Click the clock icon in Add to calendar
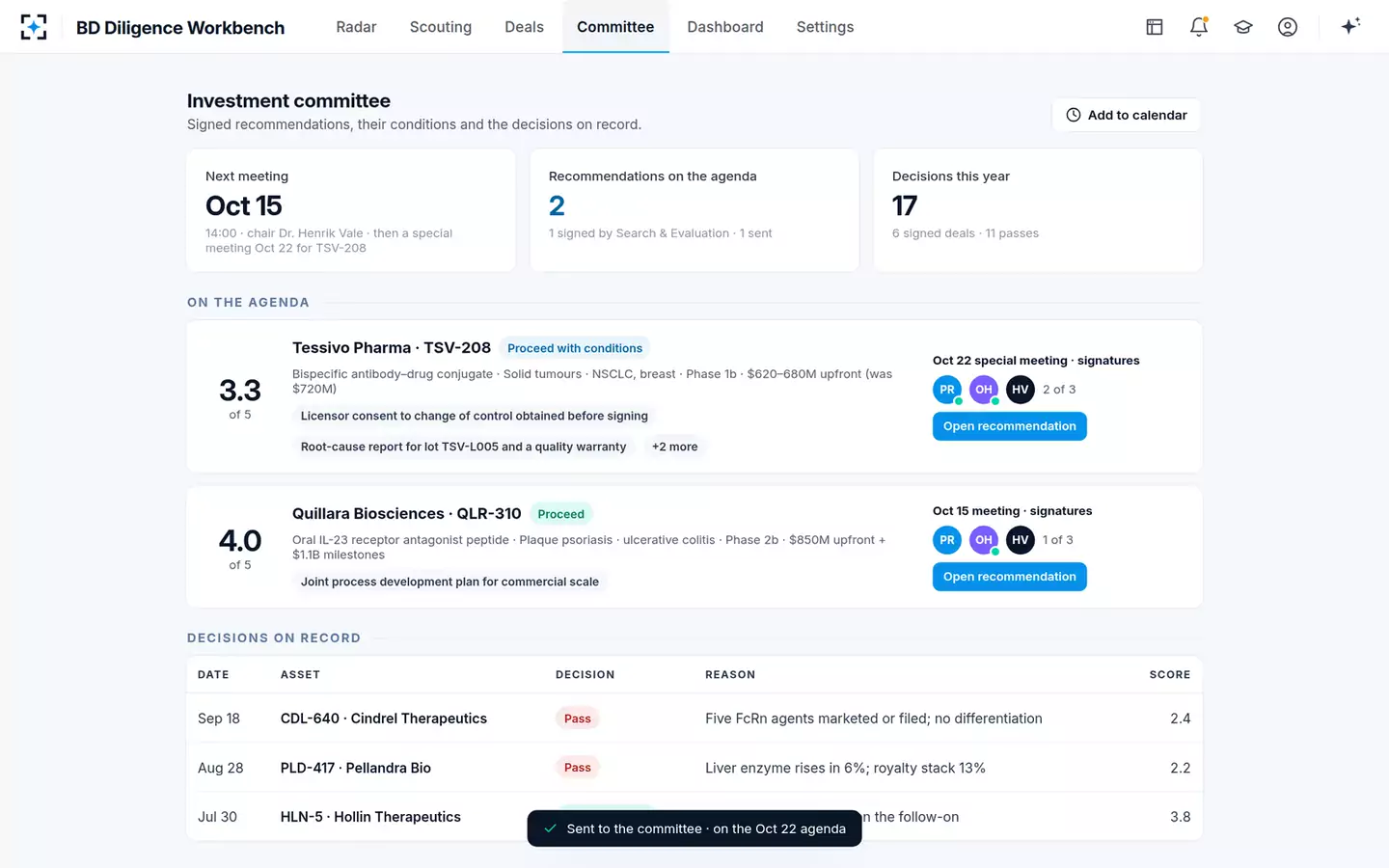The image size is (1389, 868). (1074, 115)
